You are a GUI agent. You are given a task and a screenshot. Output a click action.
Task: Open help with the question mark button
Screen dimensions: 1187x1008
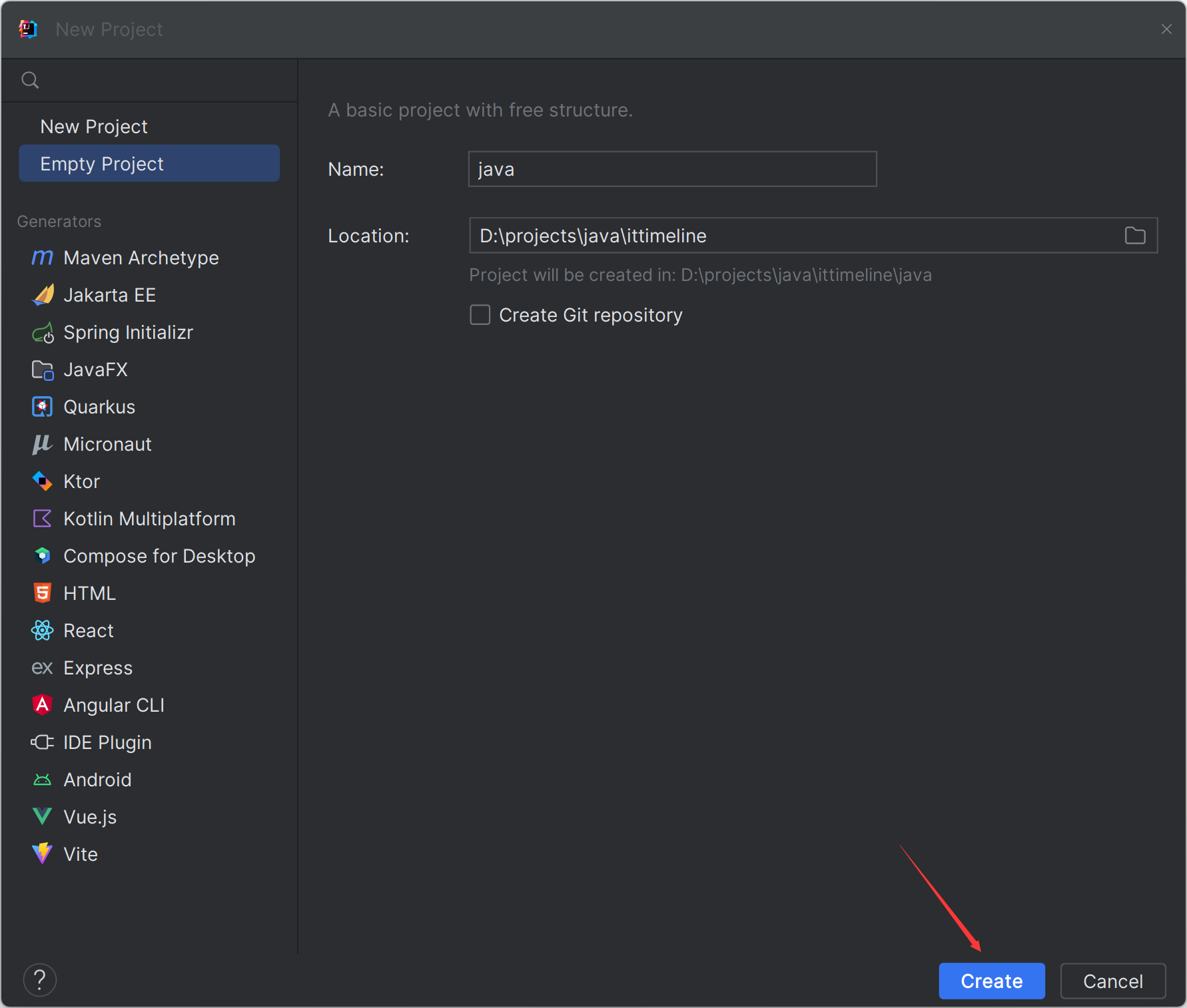40,980
